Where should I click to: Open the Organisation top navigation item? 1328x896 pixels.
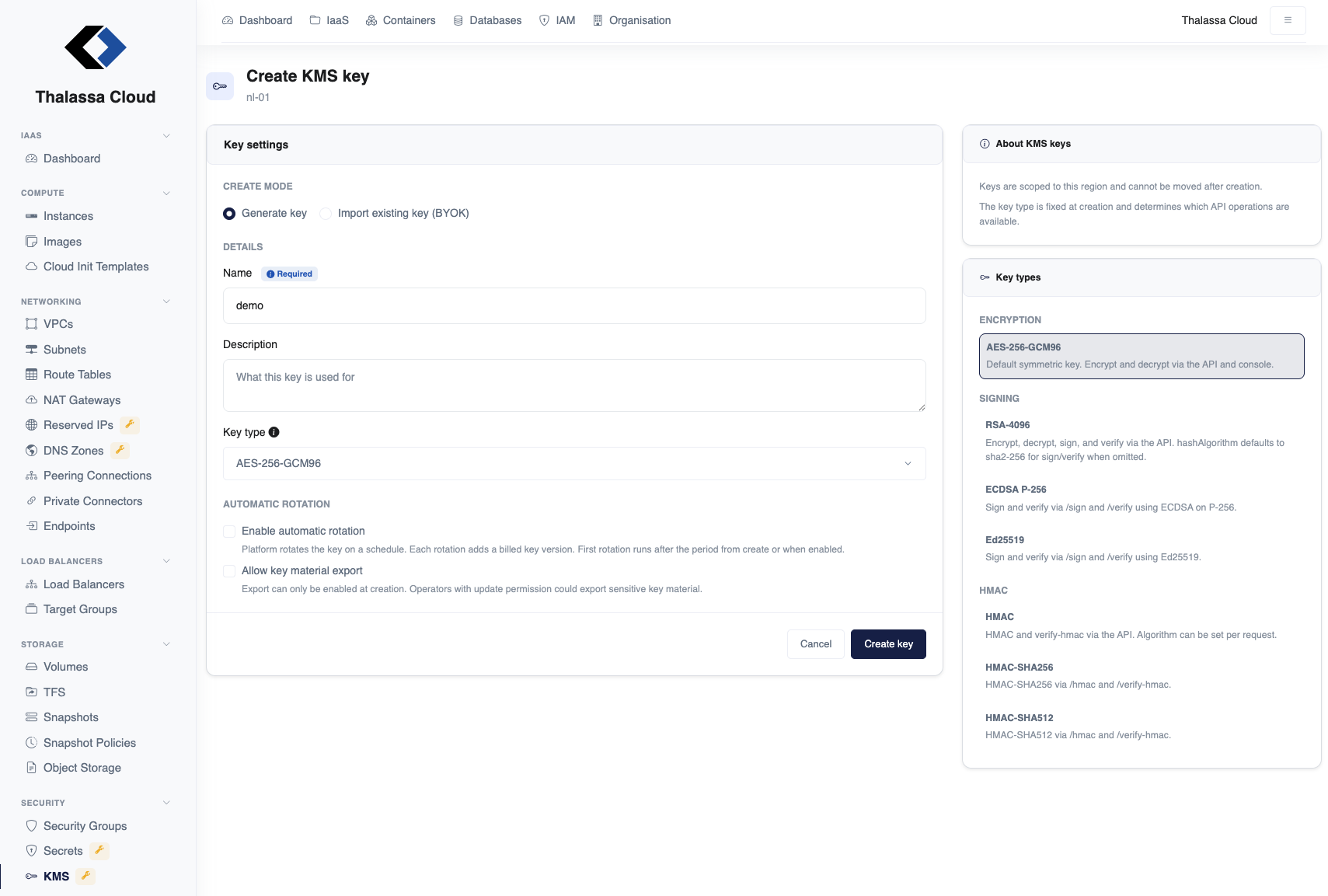click(x=632, y=20)
